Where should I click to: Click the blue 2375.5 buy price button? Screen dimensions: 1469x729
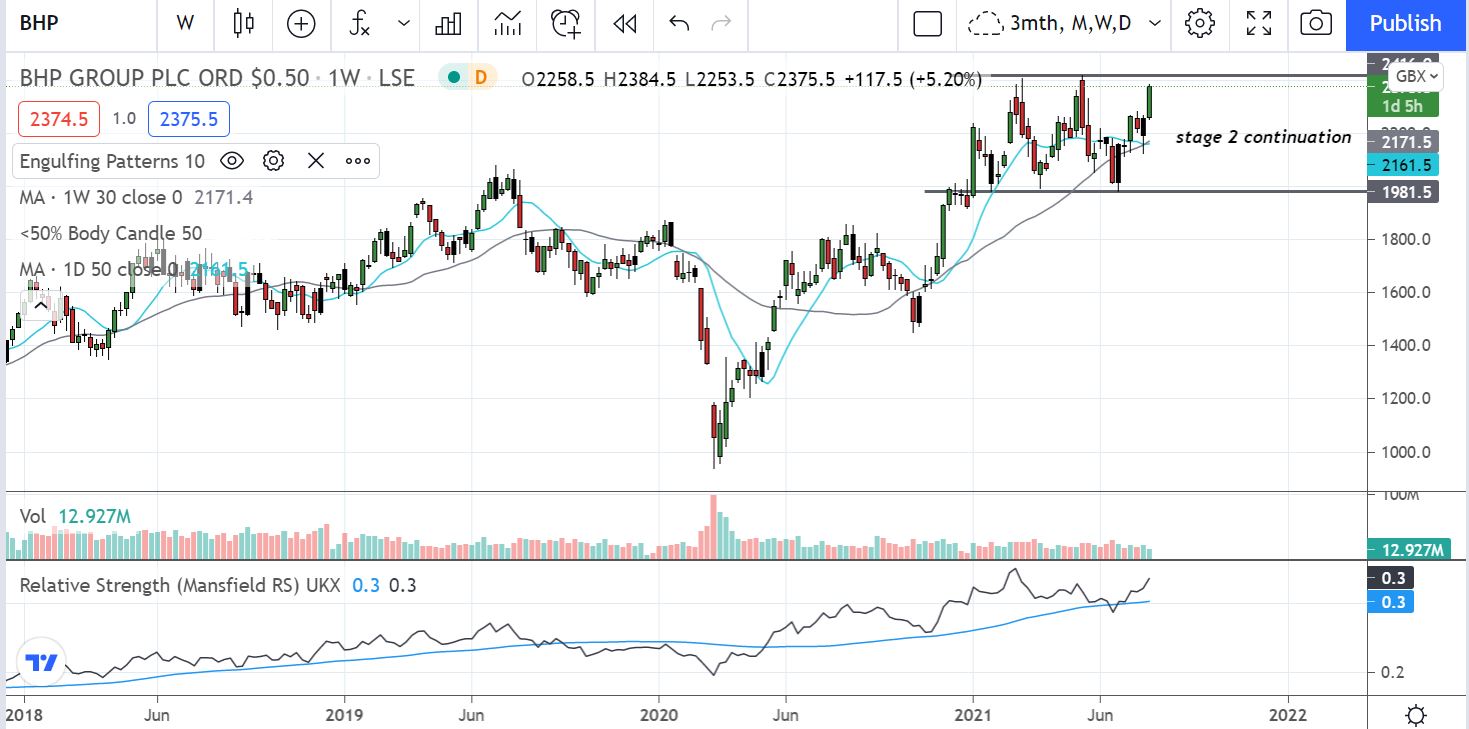tap(189, 119)
